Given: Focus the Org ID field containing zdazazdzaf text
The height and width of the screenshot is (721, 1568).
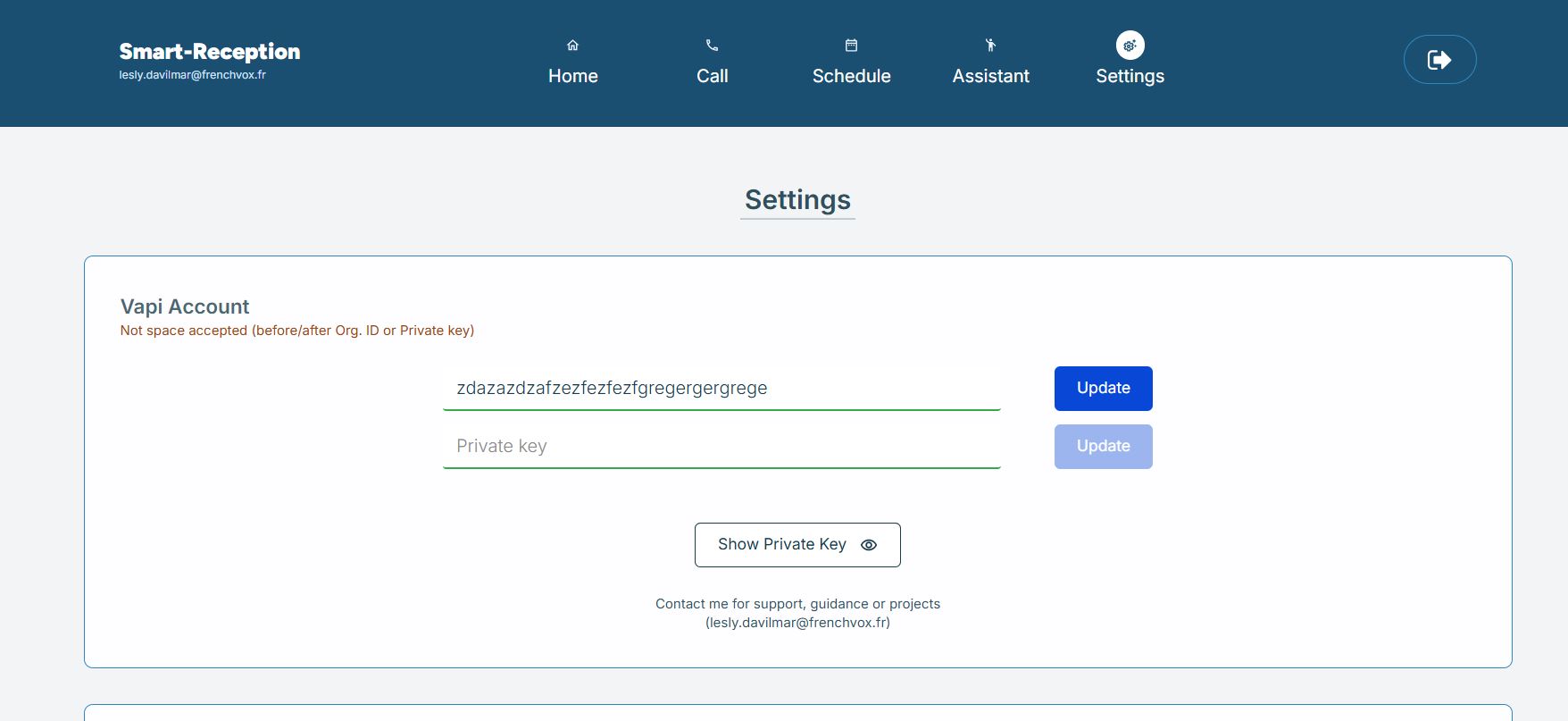Looking at the screenshot, I should 721,389.
